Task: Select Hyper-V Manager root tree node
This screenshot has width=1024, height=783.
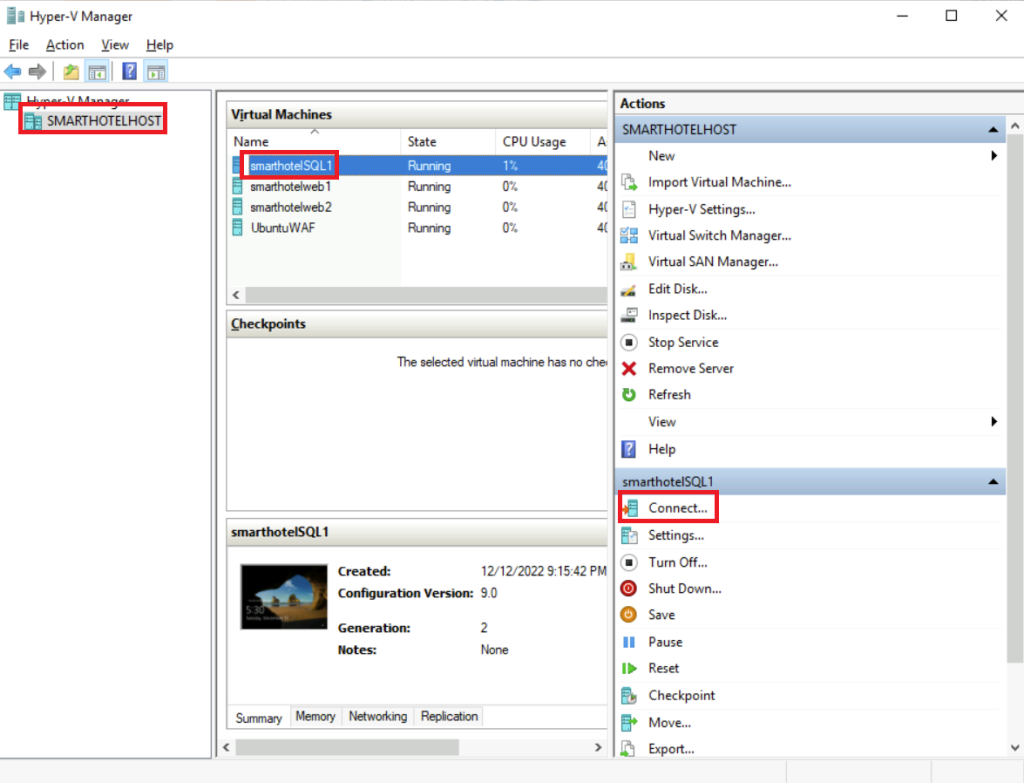Action: (77, 101)
